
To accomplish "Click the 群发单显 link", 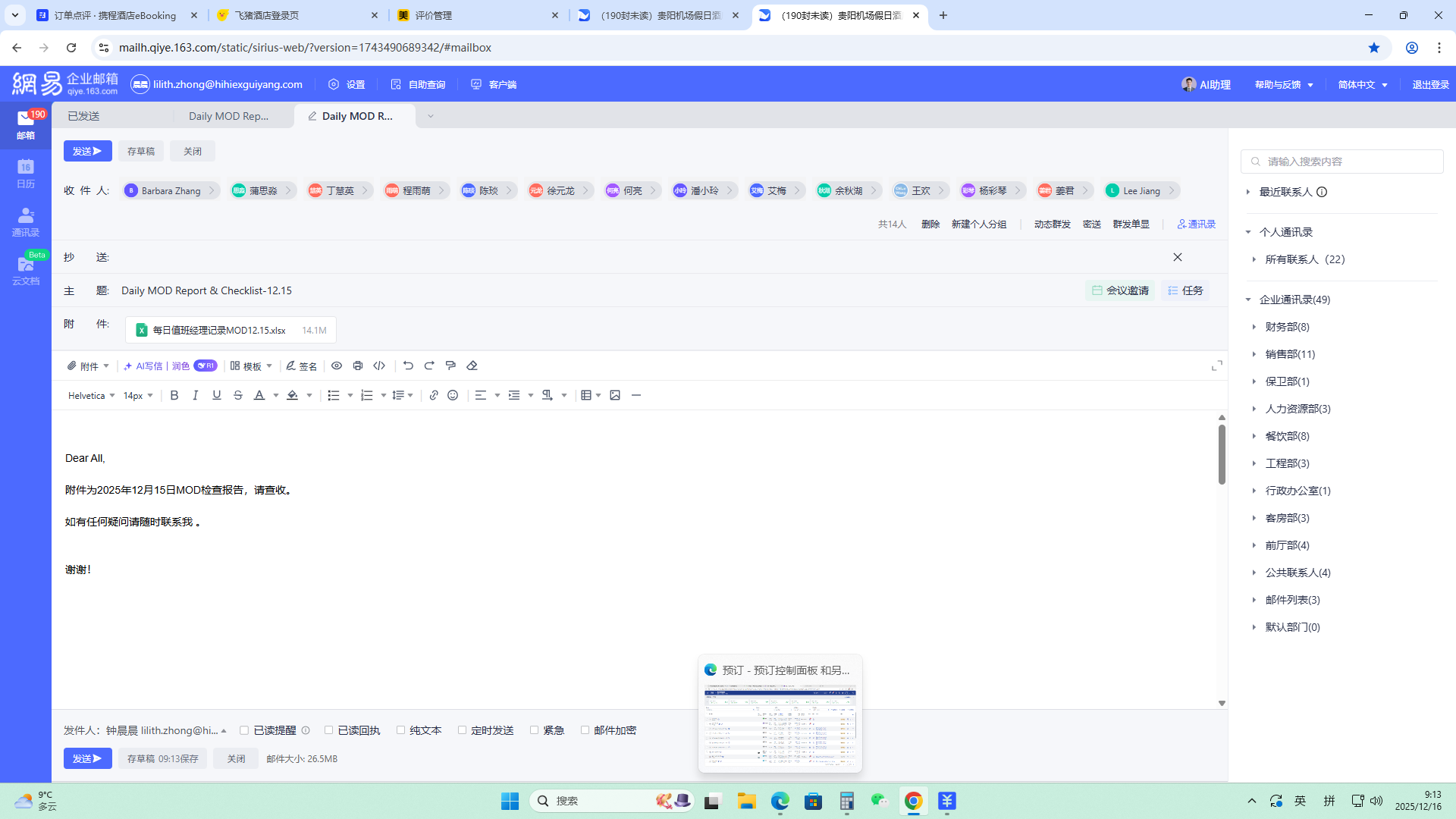I will (1131, 224).
